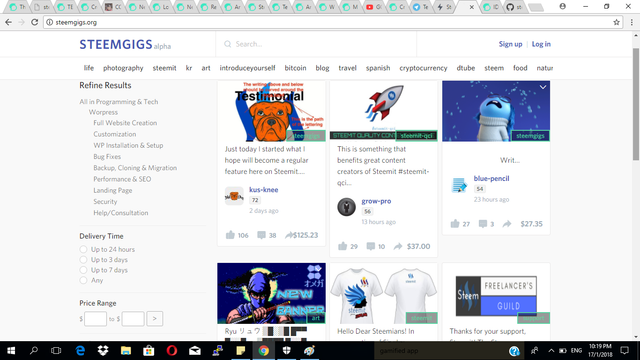Open Chrome menu with three dots
Screen dimensions: 640x360
click(631, 22)
